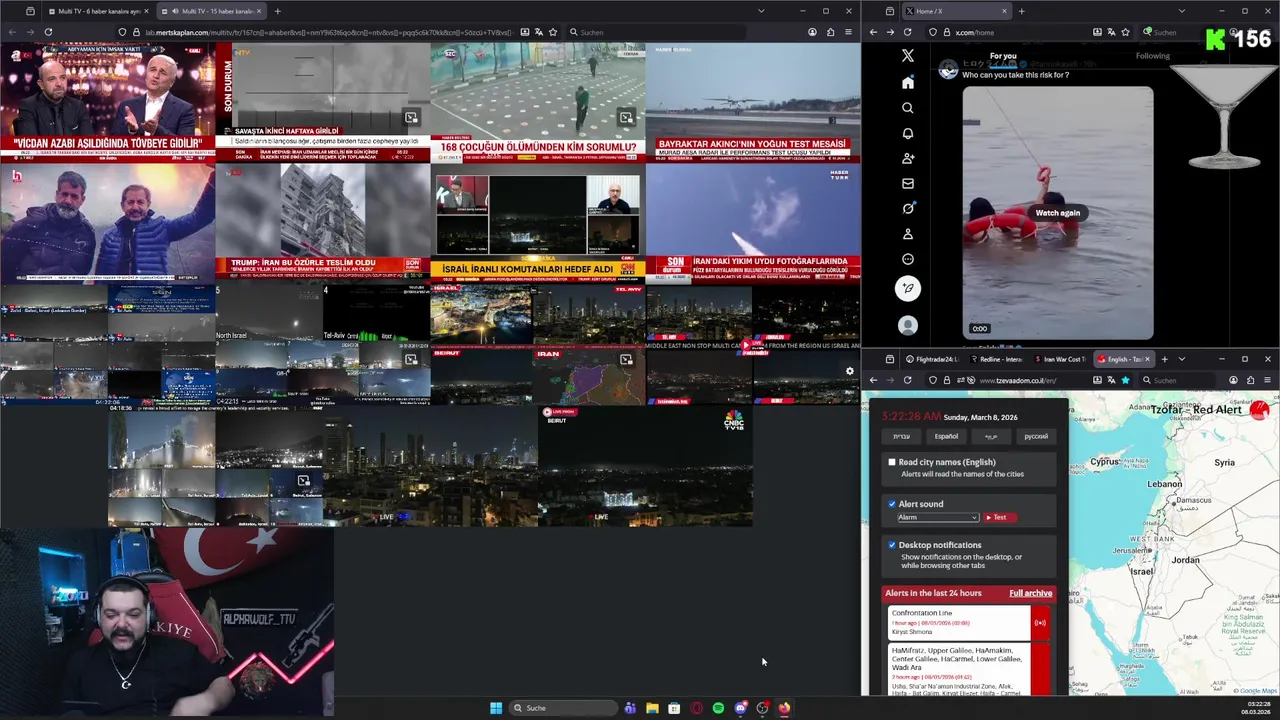The image size is (1280, 720).
Task: Select the Multi TV - 15 haber kanalı tab
Action: coord(213,11)
